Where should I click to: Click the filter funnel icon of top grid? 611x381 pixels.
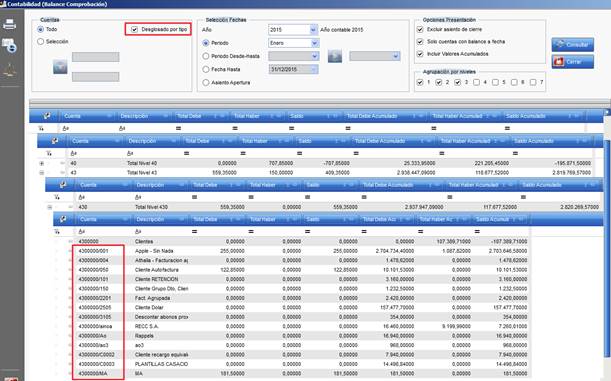click(41, 128)
